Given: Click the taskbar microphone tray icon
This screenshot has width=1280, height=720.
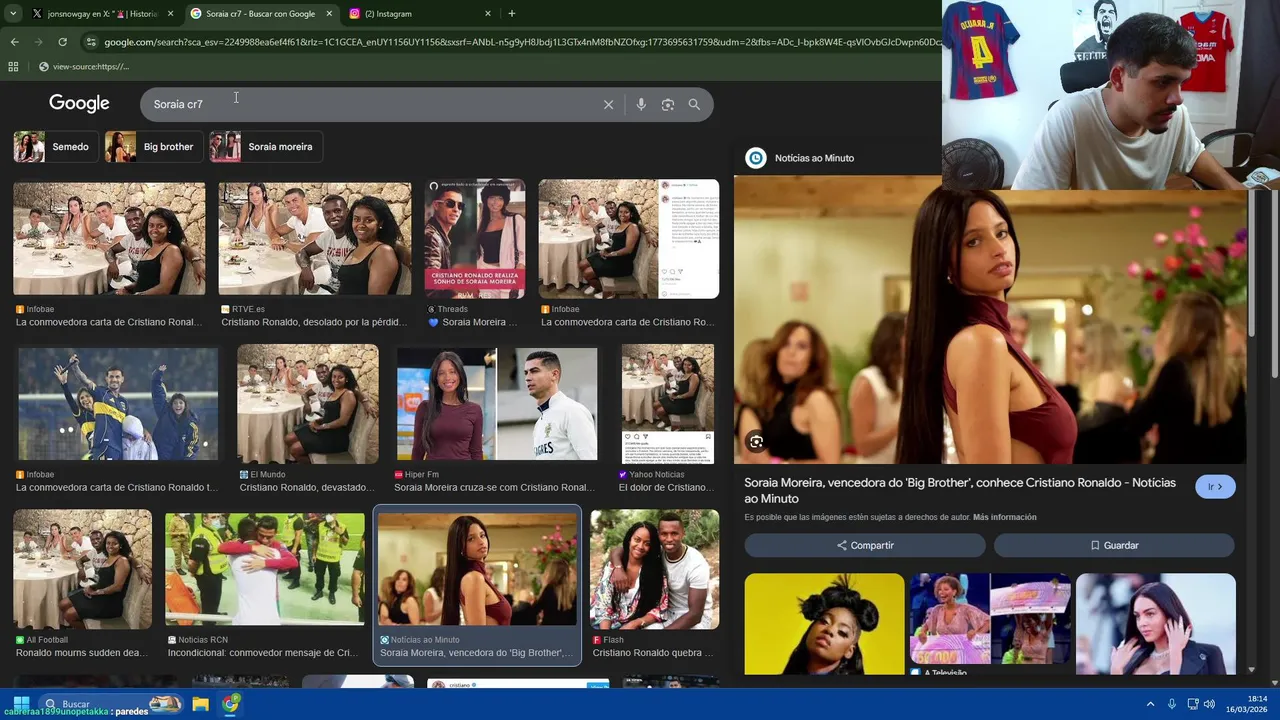Looking at the screenshot, I should click(x=1171, y=704).
